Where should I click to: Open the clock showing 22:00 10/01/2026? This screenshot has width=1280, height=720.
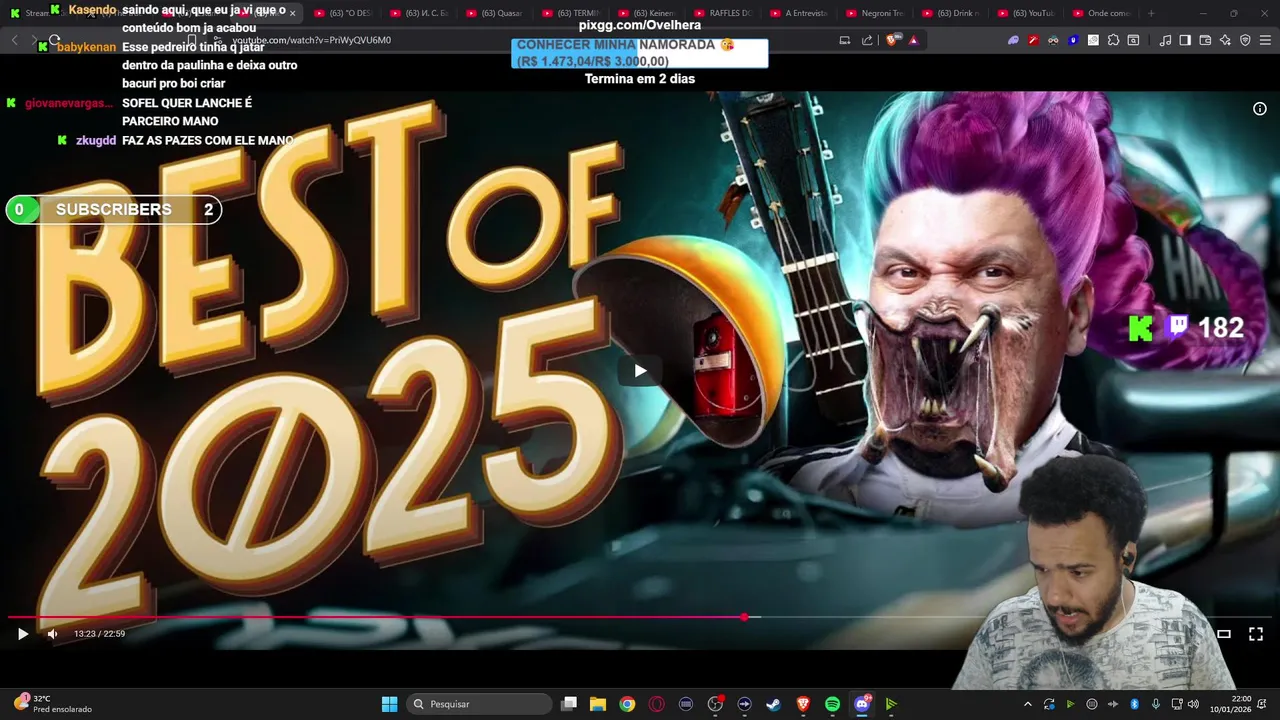point(1231,704)
